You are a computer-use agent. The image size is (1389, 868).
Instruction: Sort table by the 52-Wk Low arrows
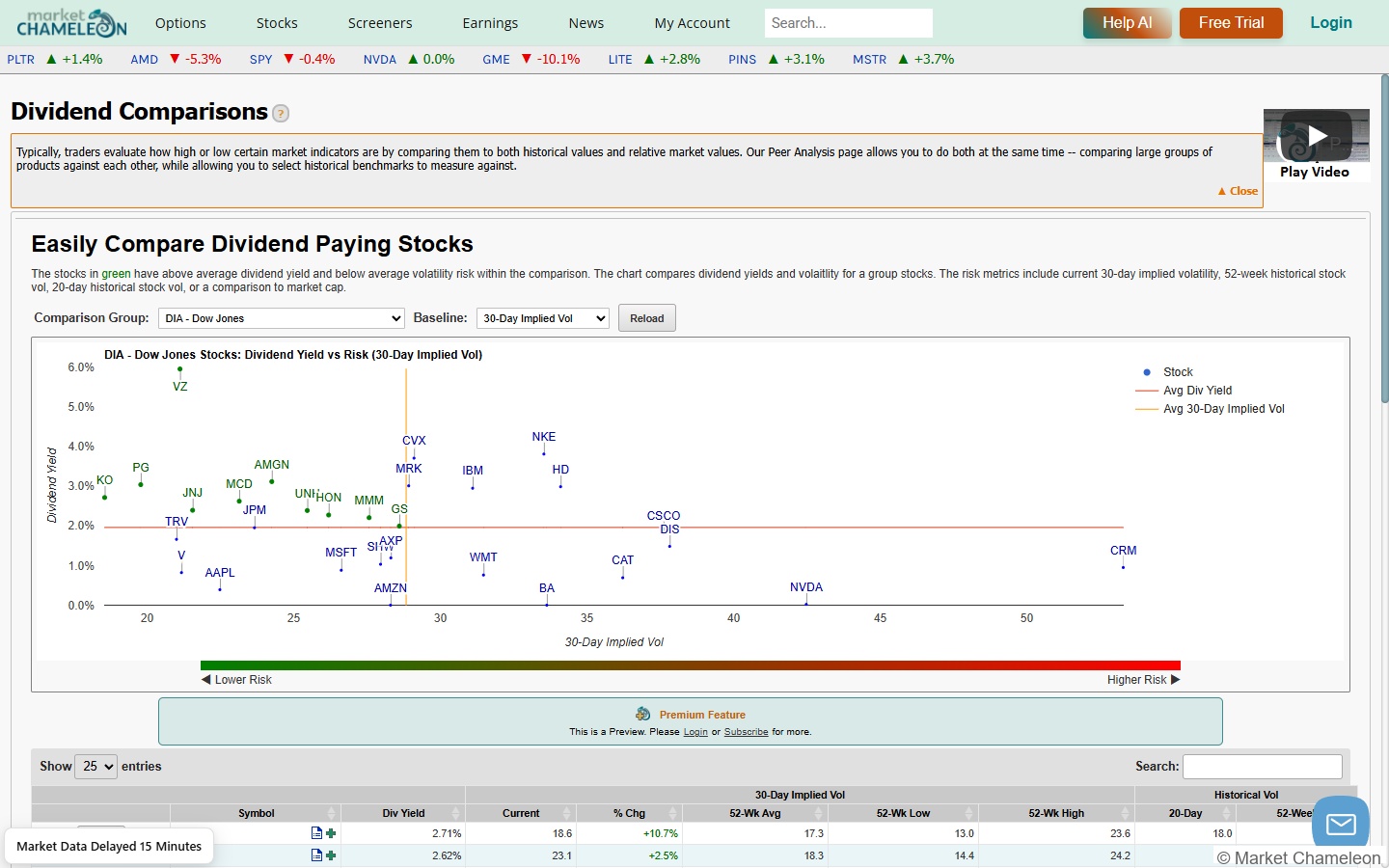[969, 813]
